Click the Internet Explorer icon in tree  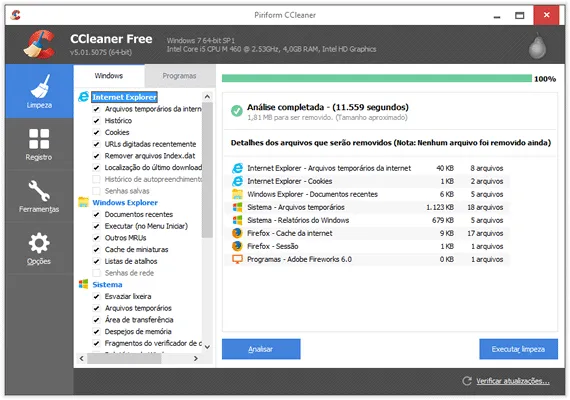pos(84,97)
